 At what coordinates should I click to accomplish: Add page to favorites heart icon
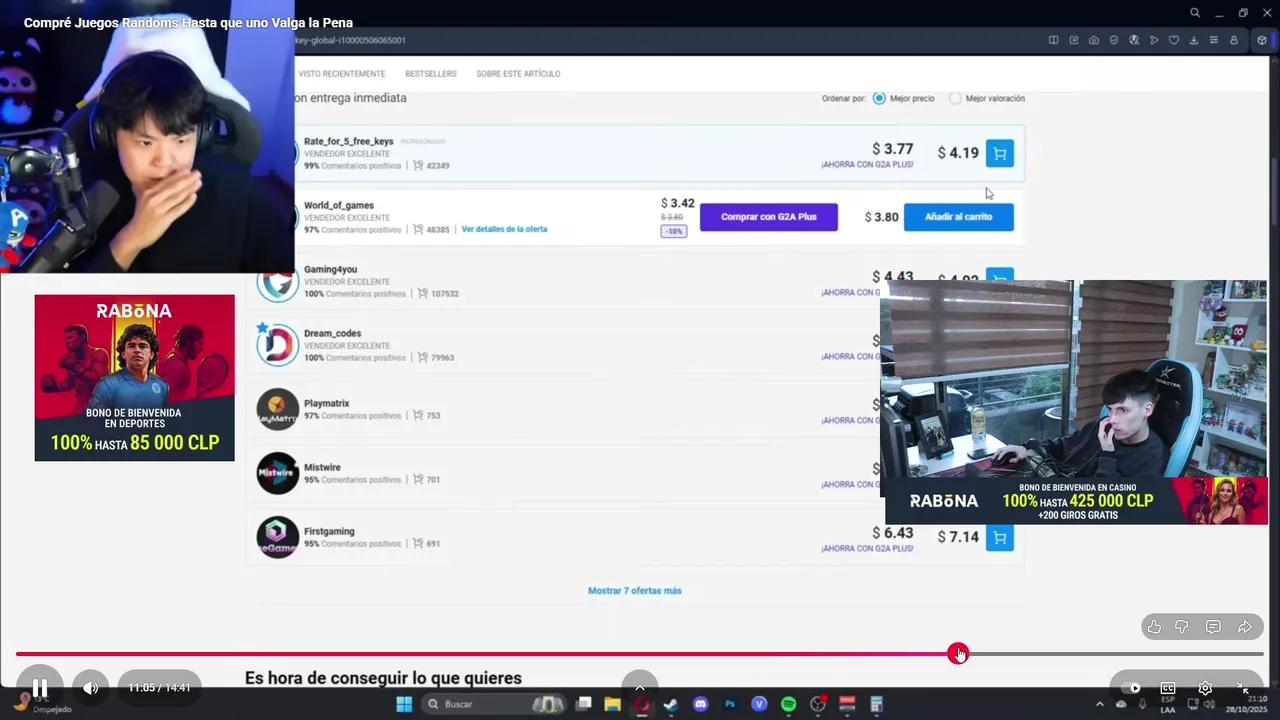(1174, 40)
